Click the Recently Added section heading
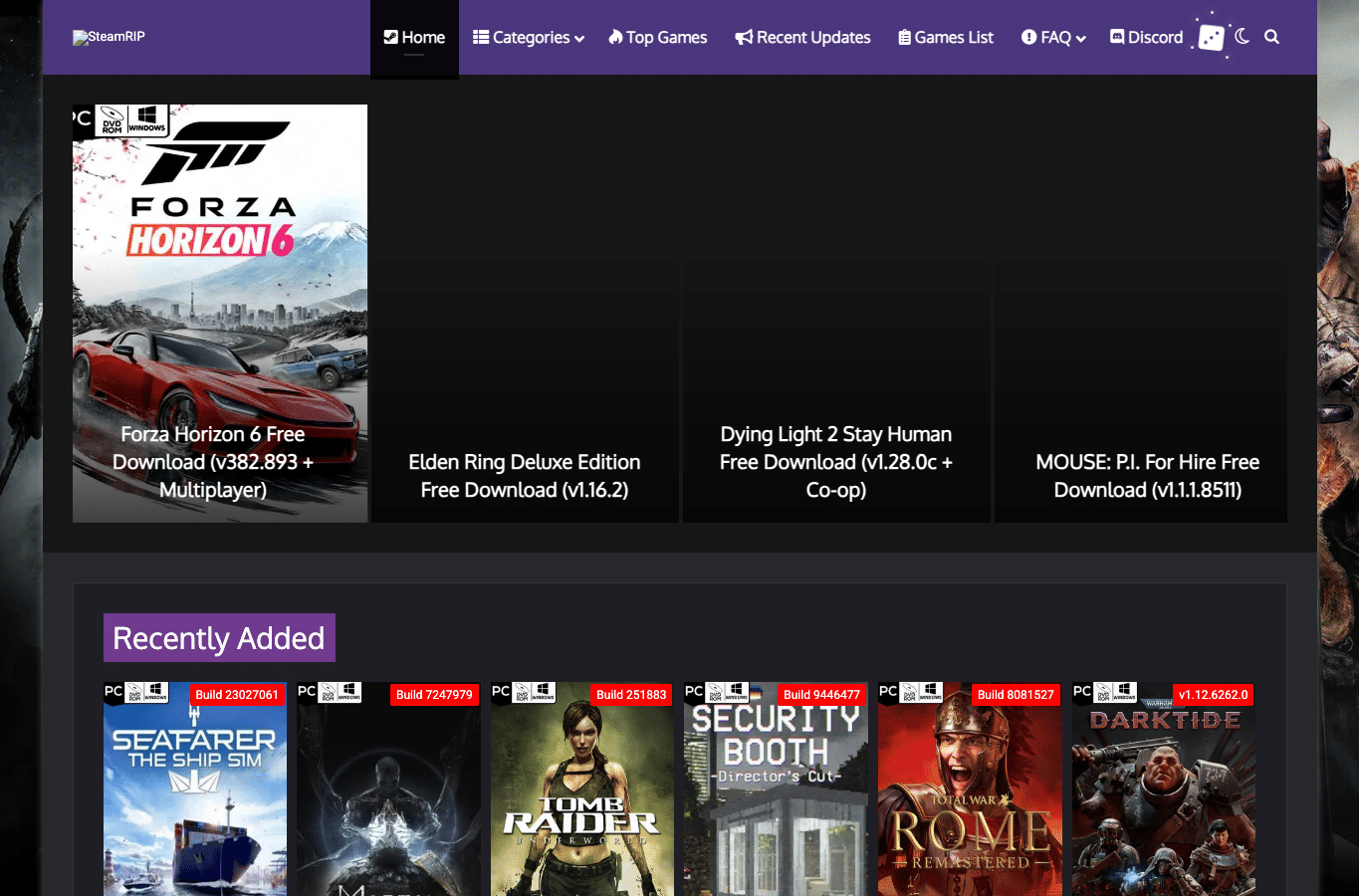This screenshot has height=896, width=1359. pos(219,638)
